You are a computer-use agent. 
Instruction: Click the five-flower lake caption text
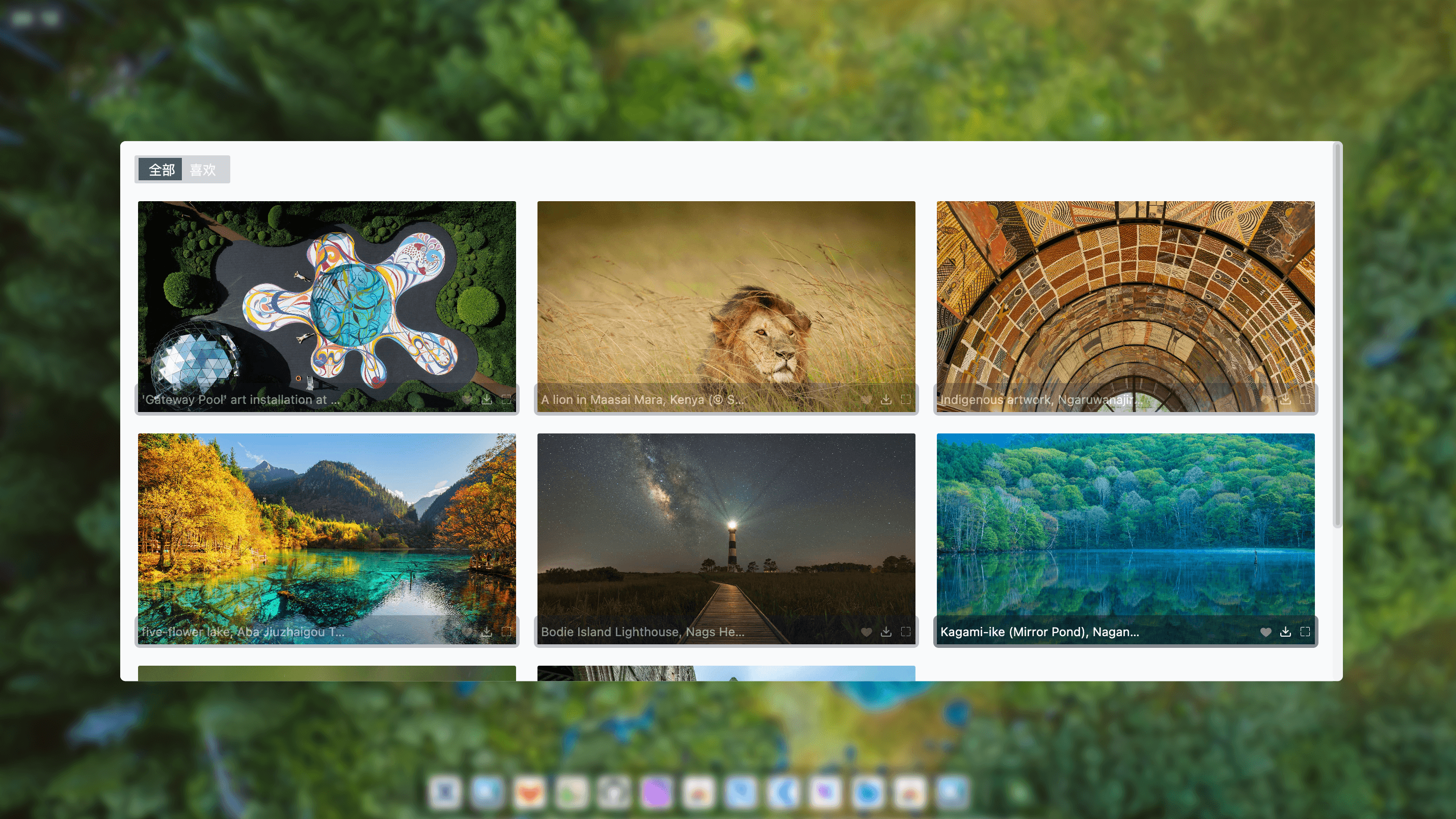coord(242,632)
